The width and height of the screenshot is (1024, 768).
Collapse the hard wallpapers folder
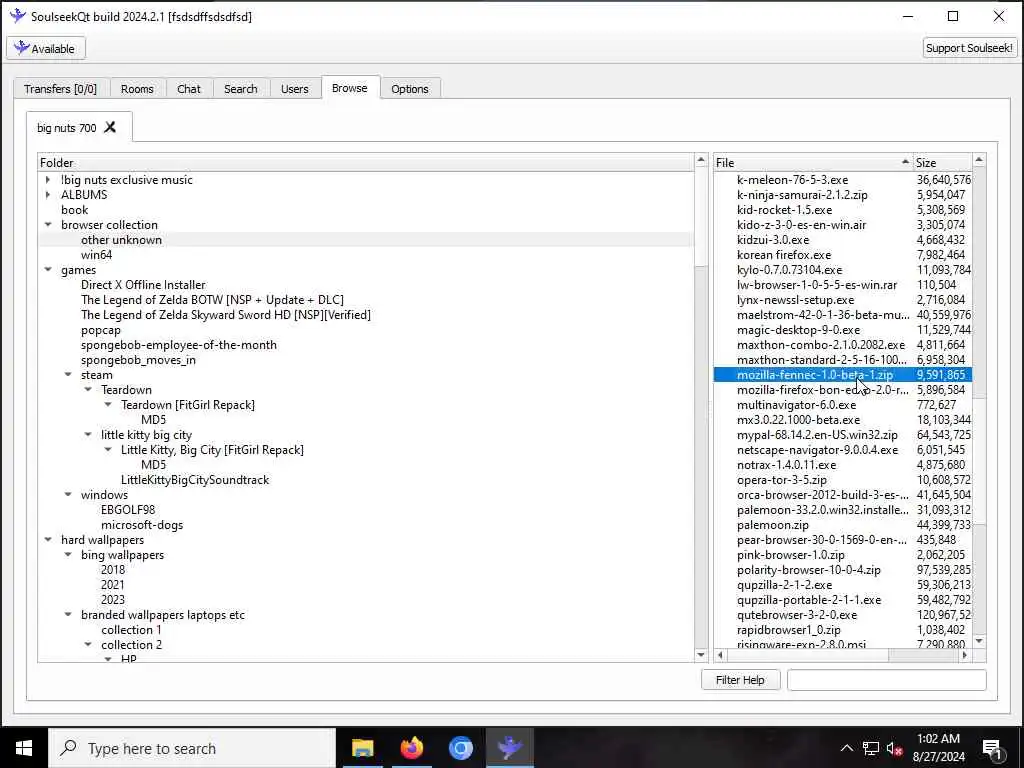click(48, 540)
